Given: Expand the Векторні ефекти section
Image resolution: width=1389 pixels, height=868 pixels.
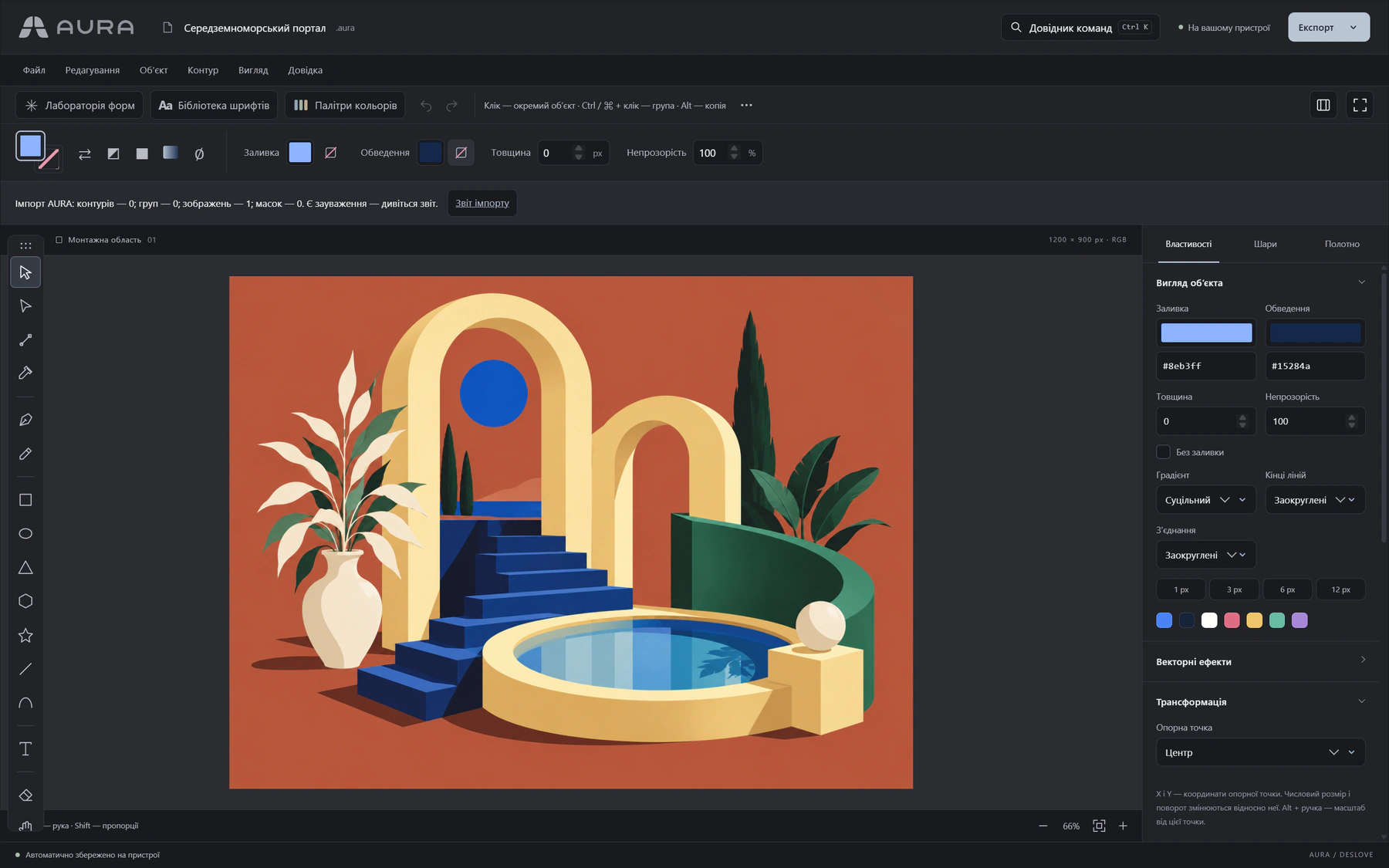Looking at the screenshot, I should pos(1260,661).
